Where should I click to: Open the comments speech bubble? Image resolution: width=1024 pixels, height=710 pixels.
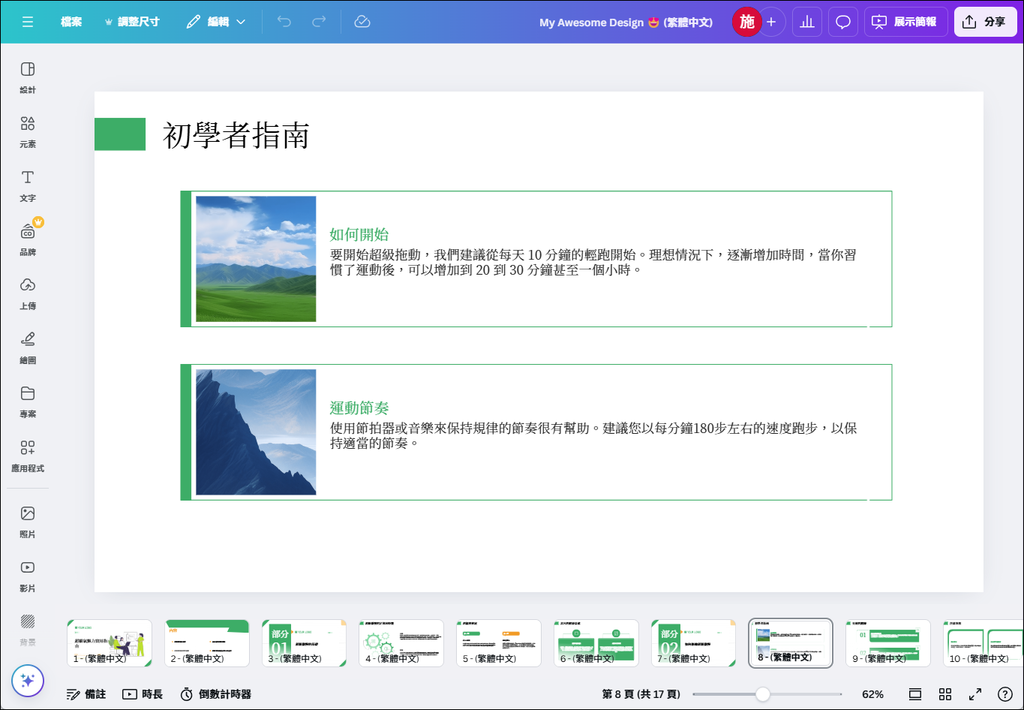coord(843,22)
